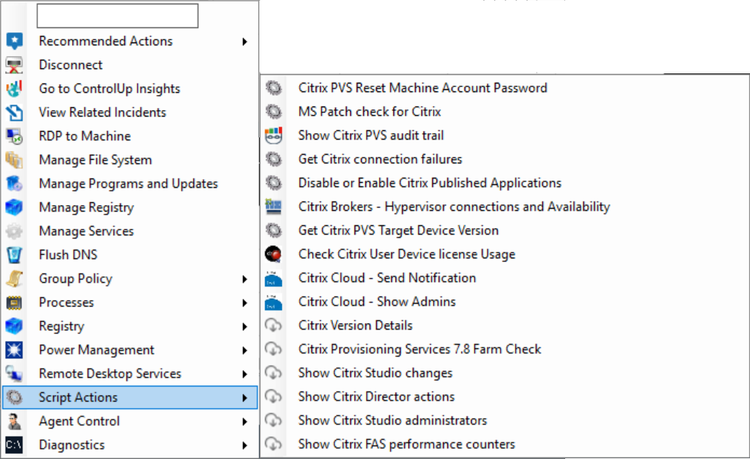Run Show Citrix Studio administrators
This screenshot has width=750, height=459.
505,420
